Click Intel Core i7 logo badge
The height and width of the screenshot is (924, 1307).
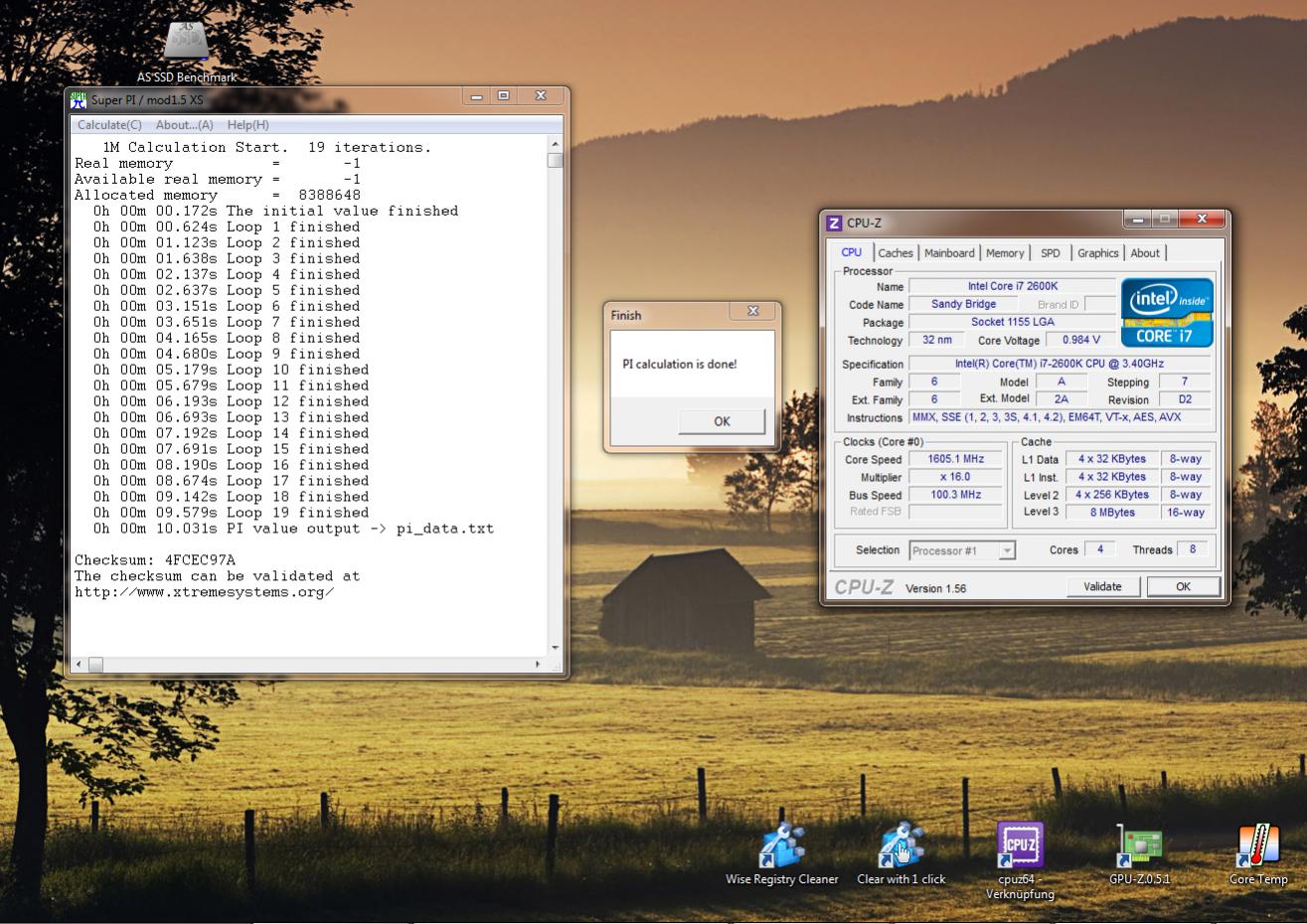coord(1167,312)
